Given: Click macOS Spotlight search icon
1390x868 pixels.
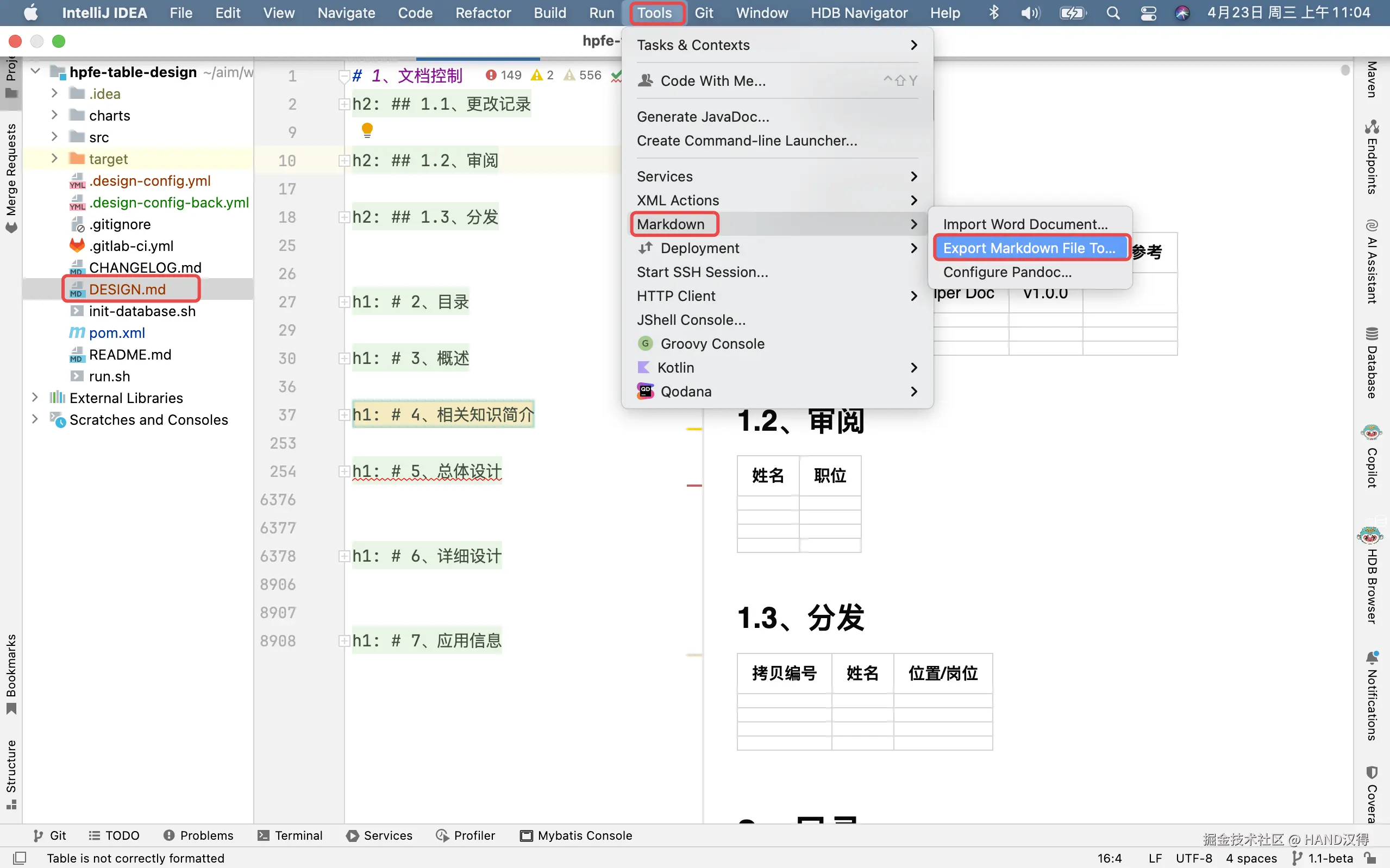Looking at the screenshot, I should click(x=1113, y=12).
